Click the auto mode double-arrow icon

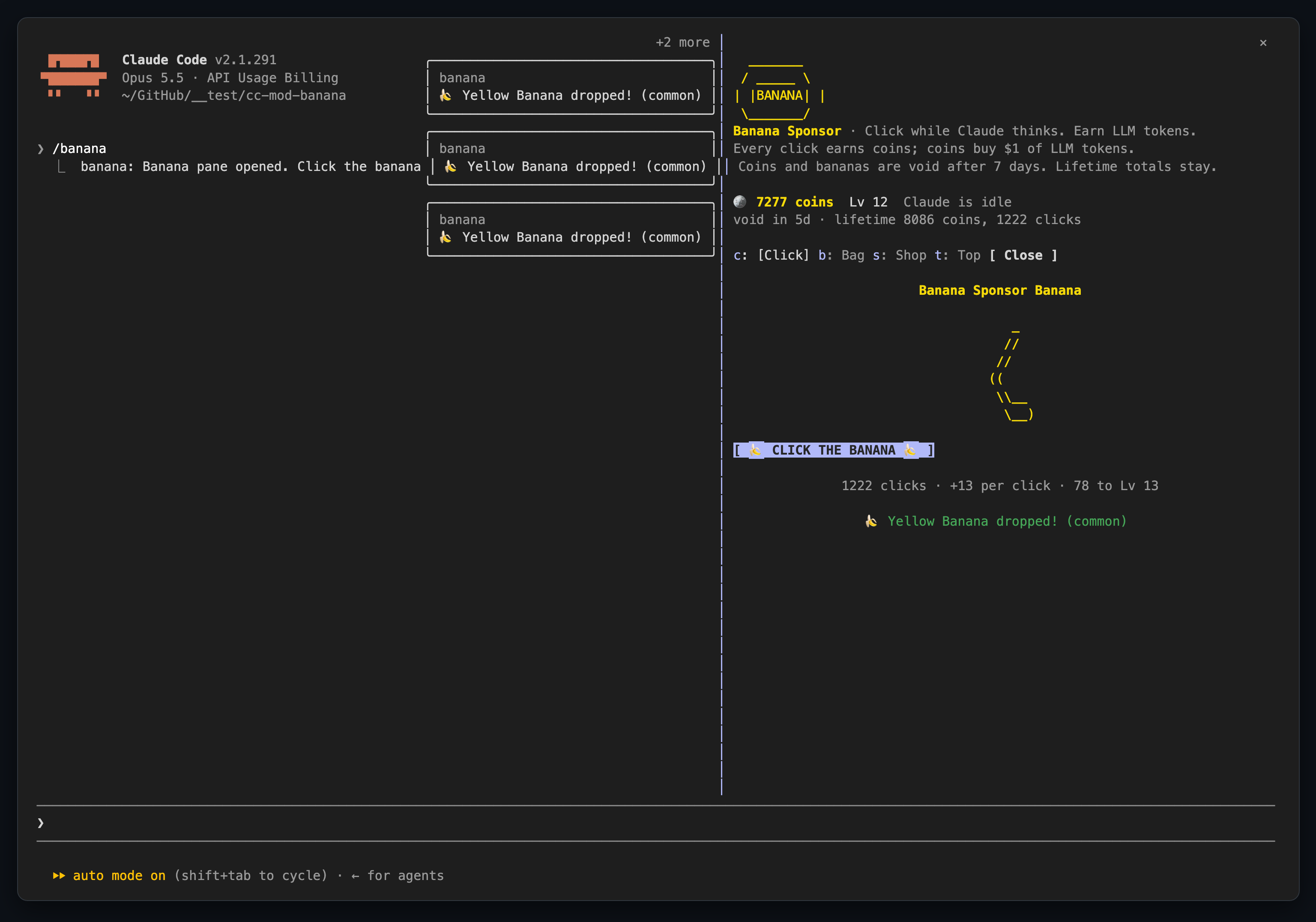coord(58,876)
